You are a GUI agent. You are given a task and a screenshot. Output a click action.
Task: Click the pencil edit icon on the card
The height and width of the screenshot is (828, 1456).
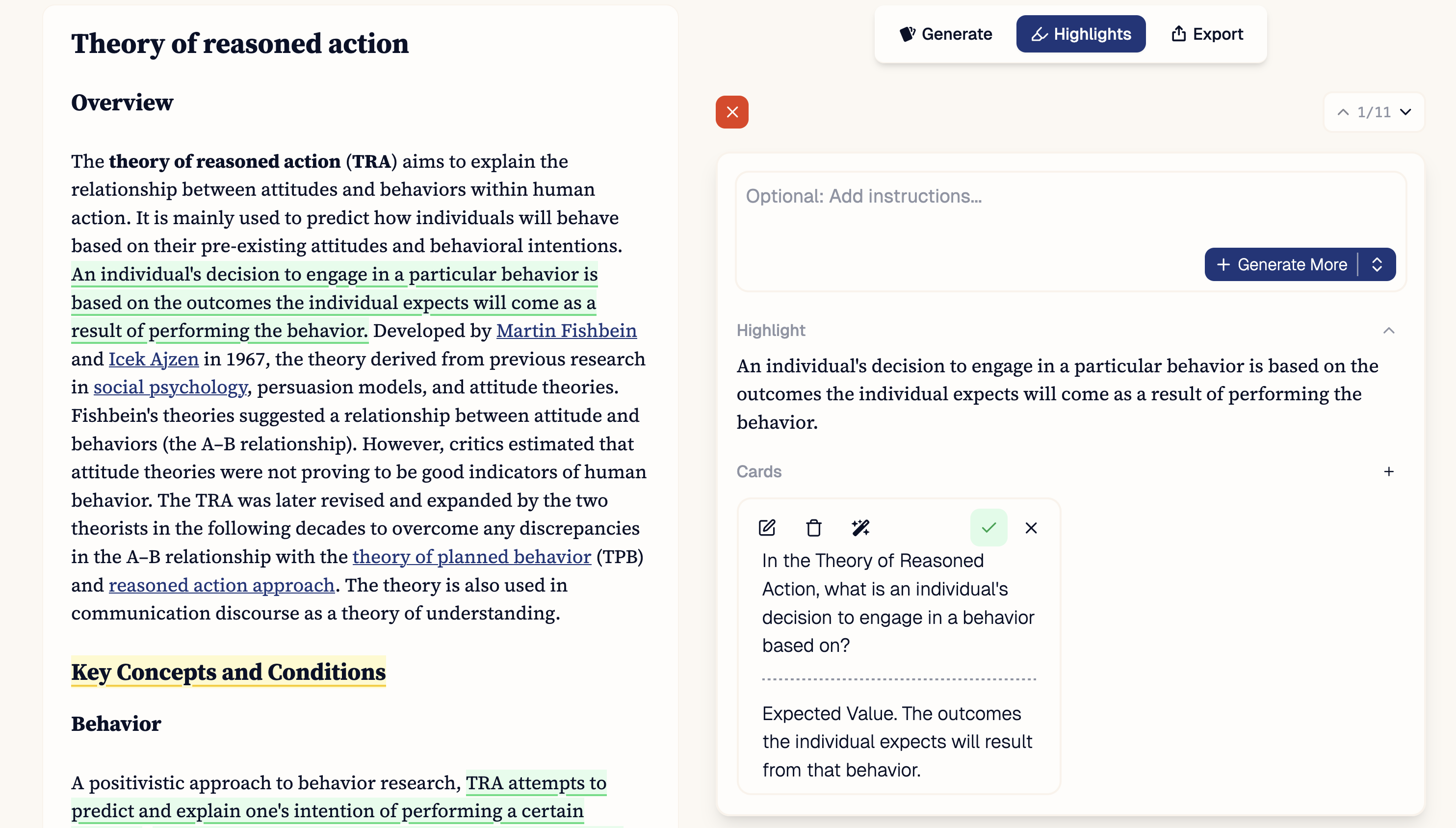point(767,528)
